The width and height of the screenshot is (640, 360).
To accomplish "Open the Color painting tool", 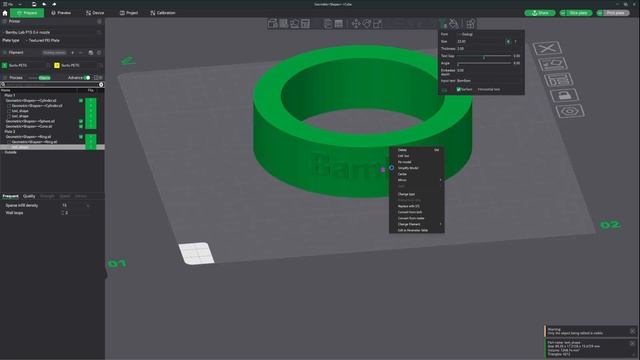I will tap(453, 24).
